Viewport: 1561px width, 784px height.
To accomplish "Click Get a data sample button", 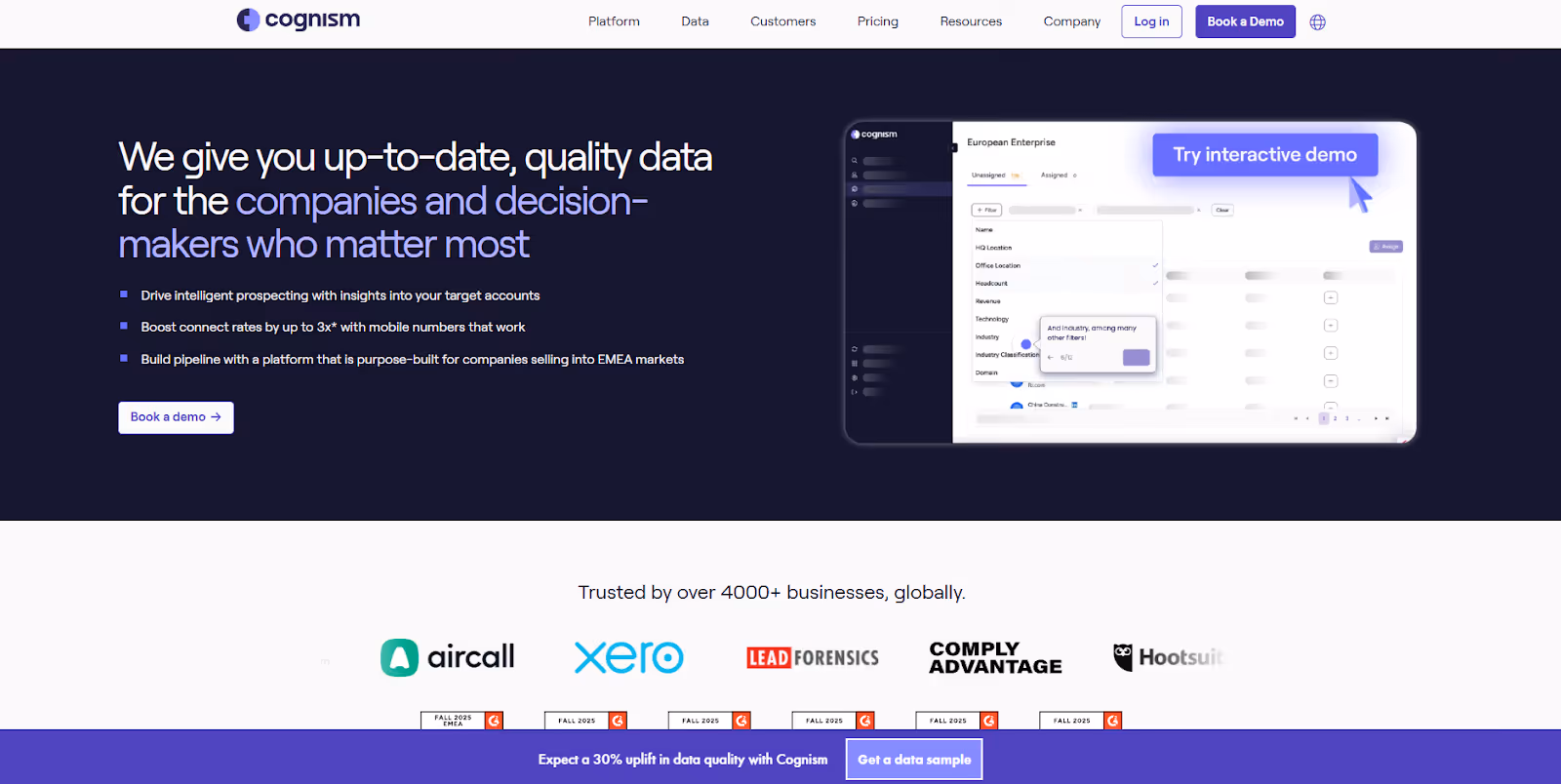I will 914,760.
